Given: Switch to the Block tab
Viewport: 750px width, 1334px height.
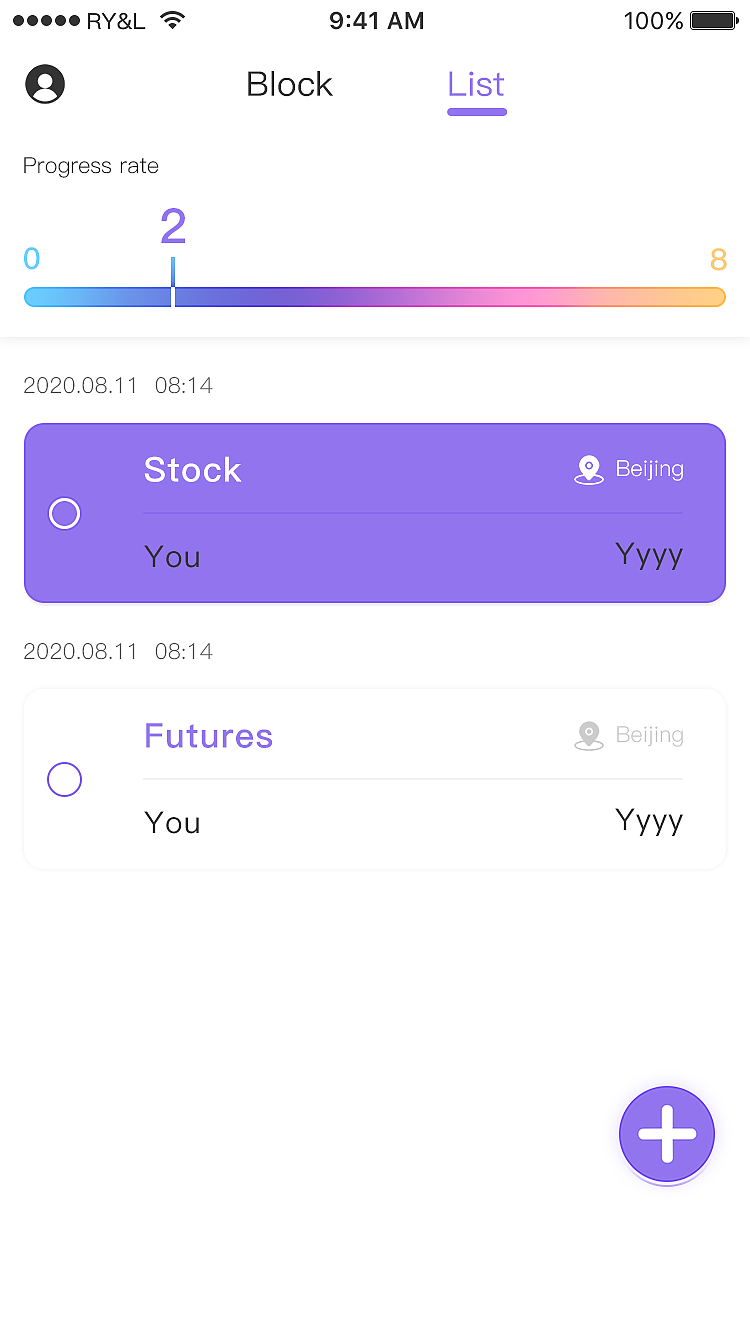Looking at the screenshot, I should pyautogui.click(x=289, y=85).
